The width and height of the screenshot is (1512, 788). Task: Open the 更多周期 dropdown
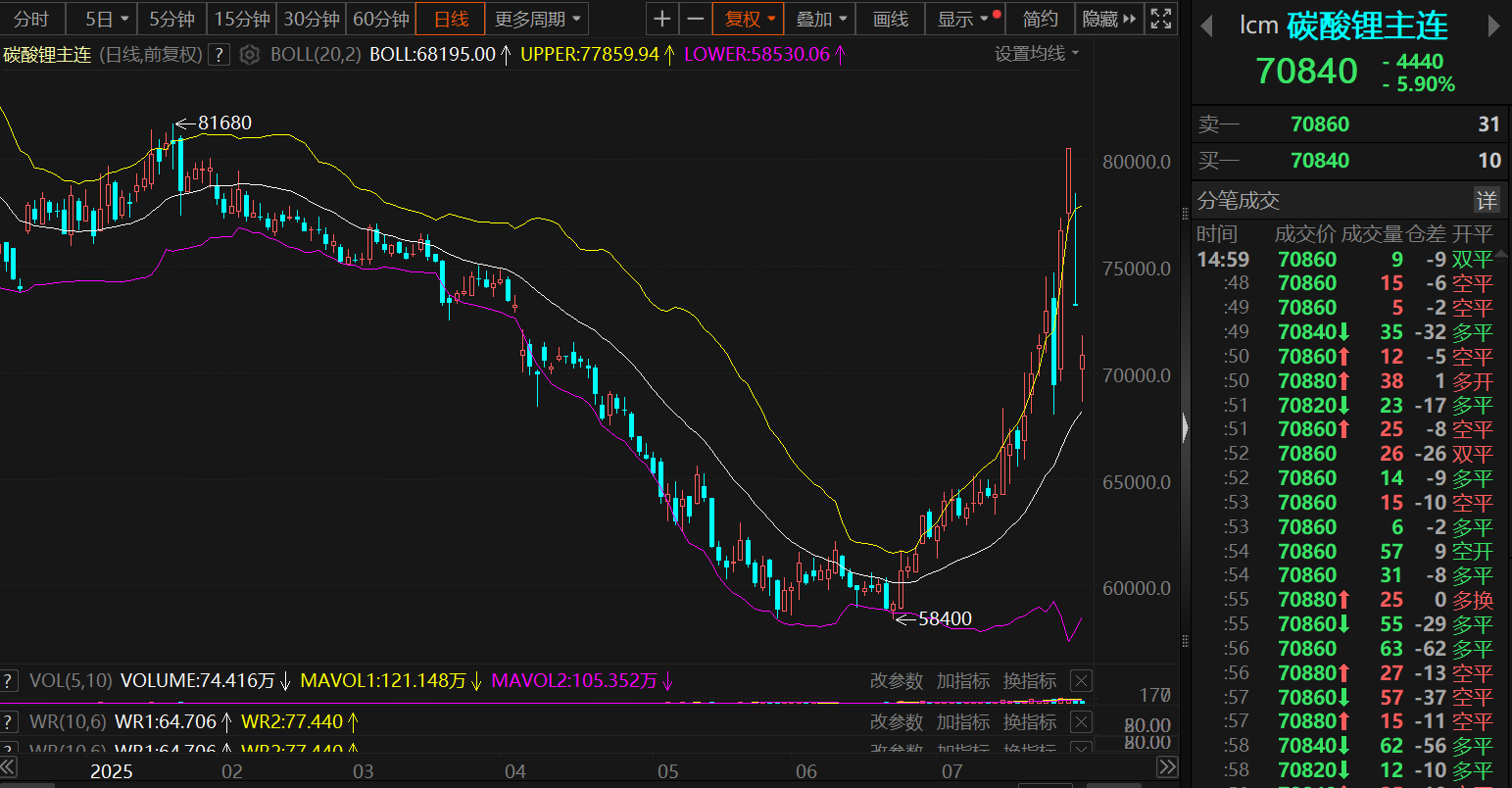click(537, 19)
